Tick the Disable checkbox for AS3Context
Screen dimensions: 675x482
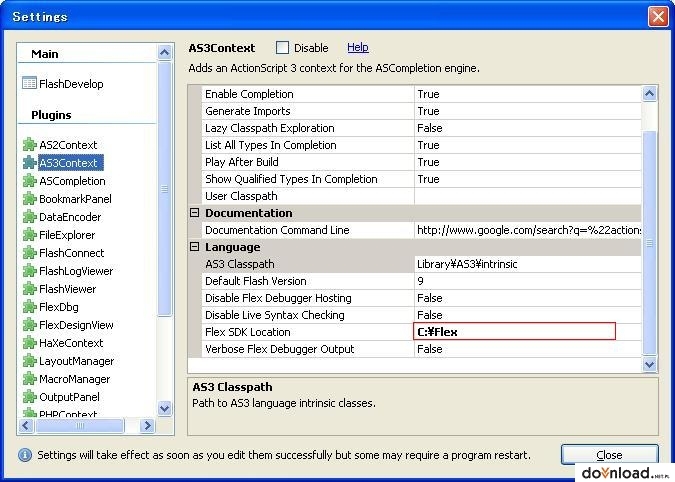(282, 47)
